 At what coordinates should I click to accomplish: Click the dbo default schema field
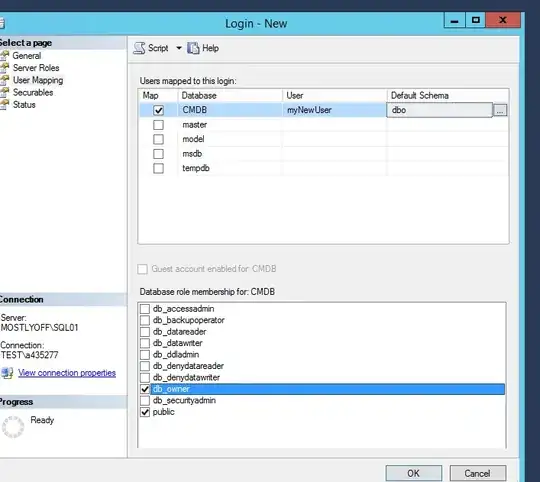[440, 110]
